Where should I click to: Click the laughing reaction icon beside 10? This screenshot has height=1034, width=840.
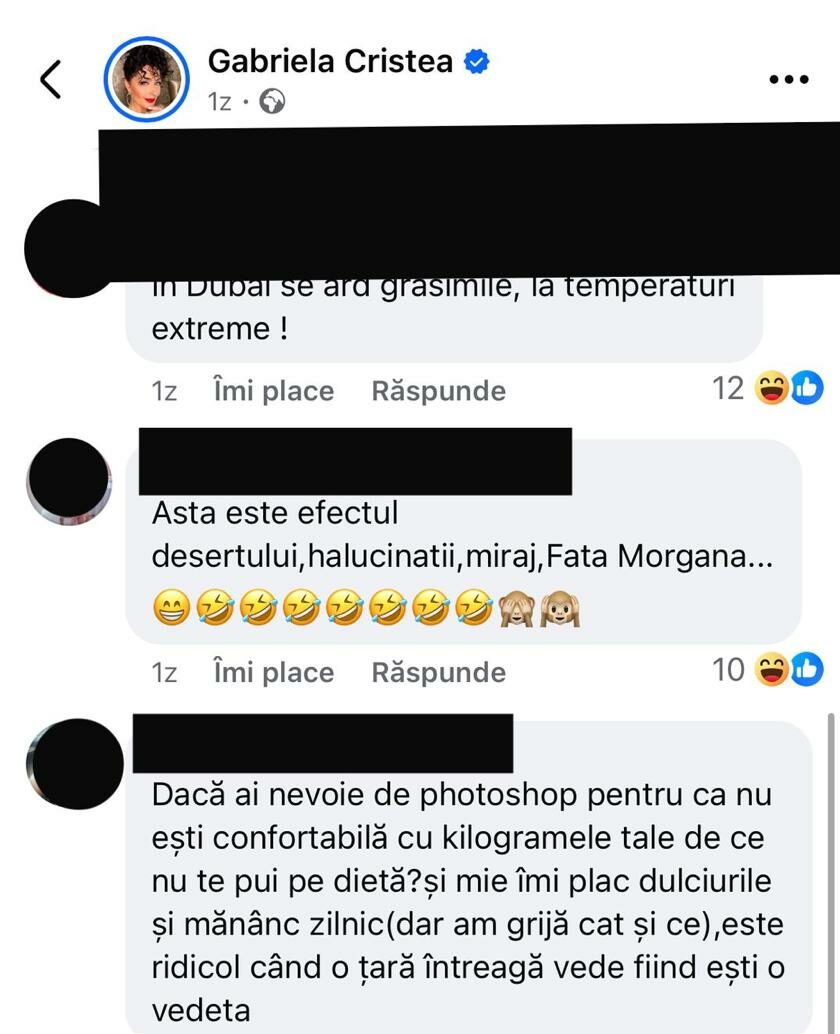tap(771, 669)
